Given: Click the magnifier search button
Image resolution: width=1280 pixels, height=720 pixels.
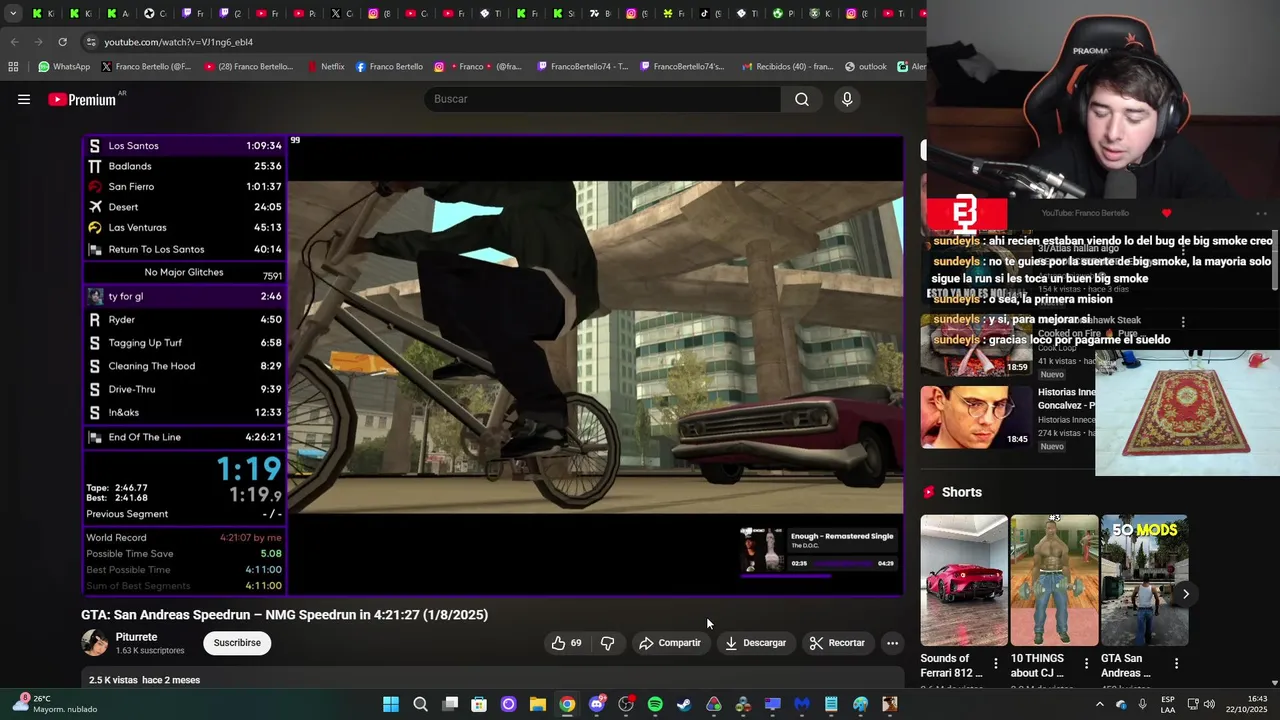Looking at the screenshot, I should pyautogui.click(x=802, y=99).
